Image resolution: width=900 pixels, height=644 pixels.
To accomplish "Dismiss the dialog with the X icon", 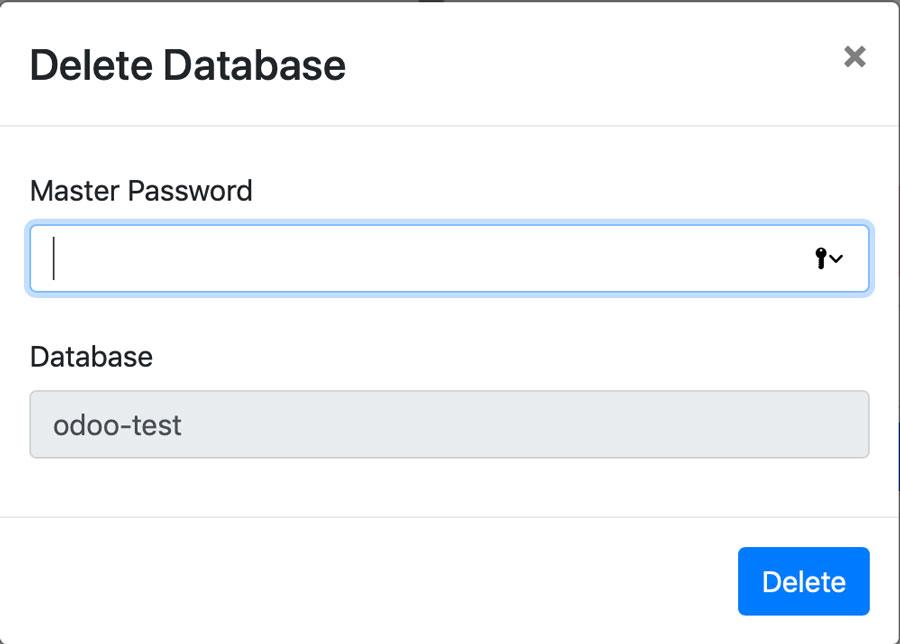I will click(855, 56).
